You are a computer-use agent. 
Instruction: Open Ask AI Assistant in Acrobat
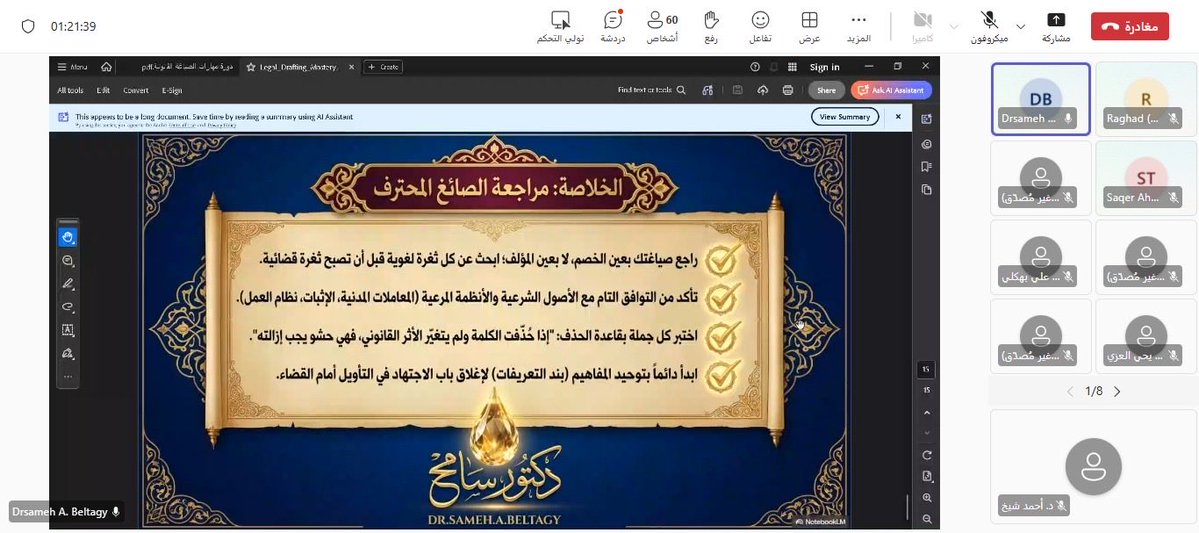click(891, 90)
